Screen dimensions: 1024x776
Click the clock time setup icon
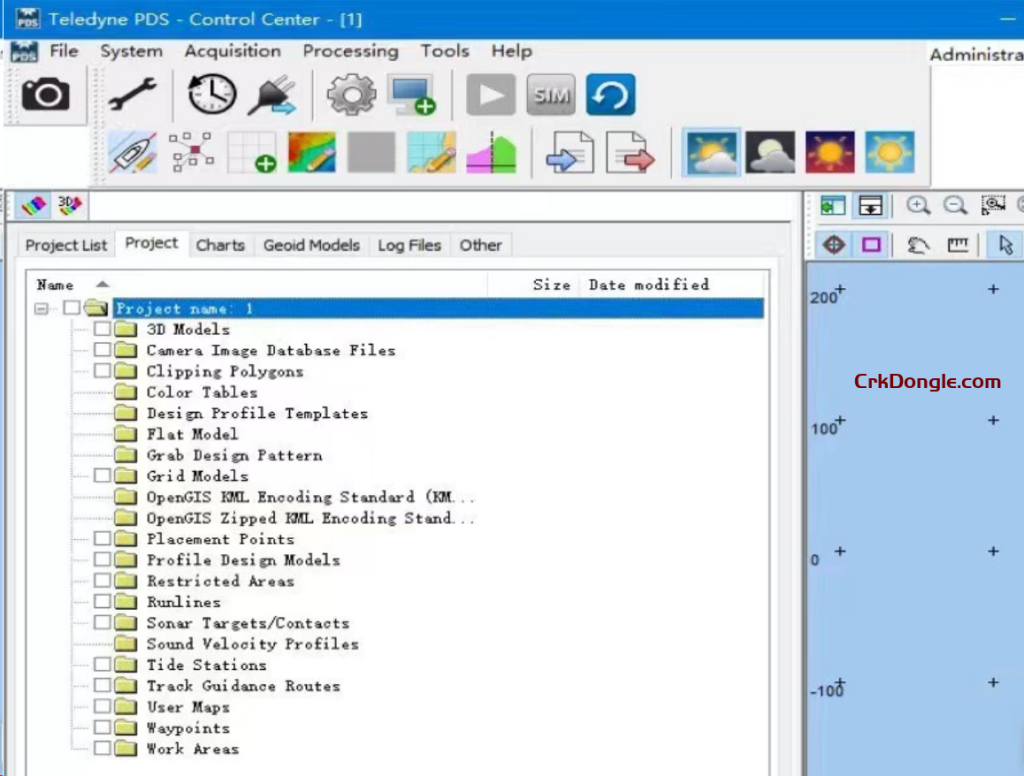point(210,91)
